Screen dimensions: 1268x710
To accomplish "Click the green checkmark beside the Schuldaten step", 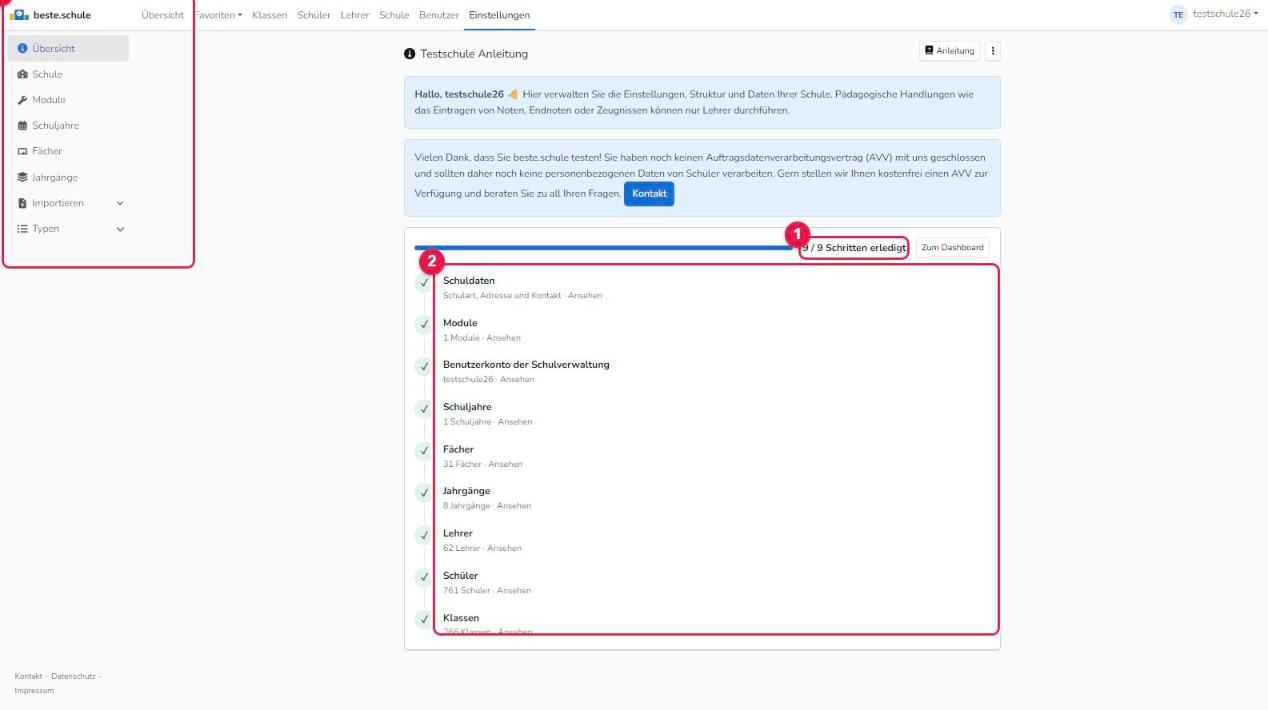I will [x=424, y=283].
